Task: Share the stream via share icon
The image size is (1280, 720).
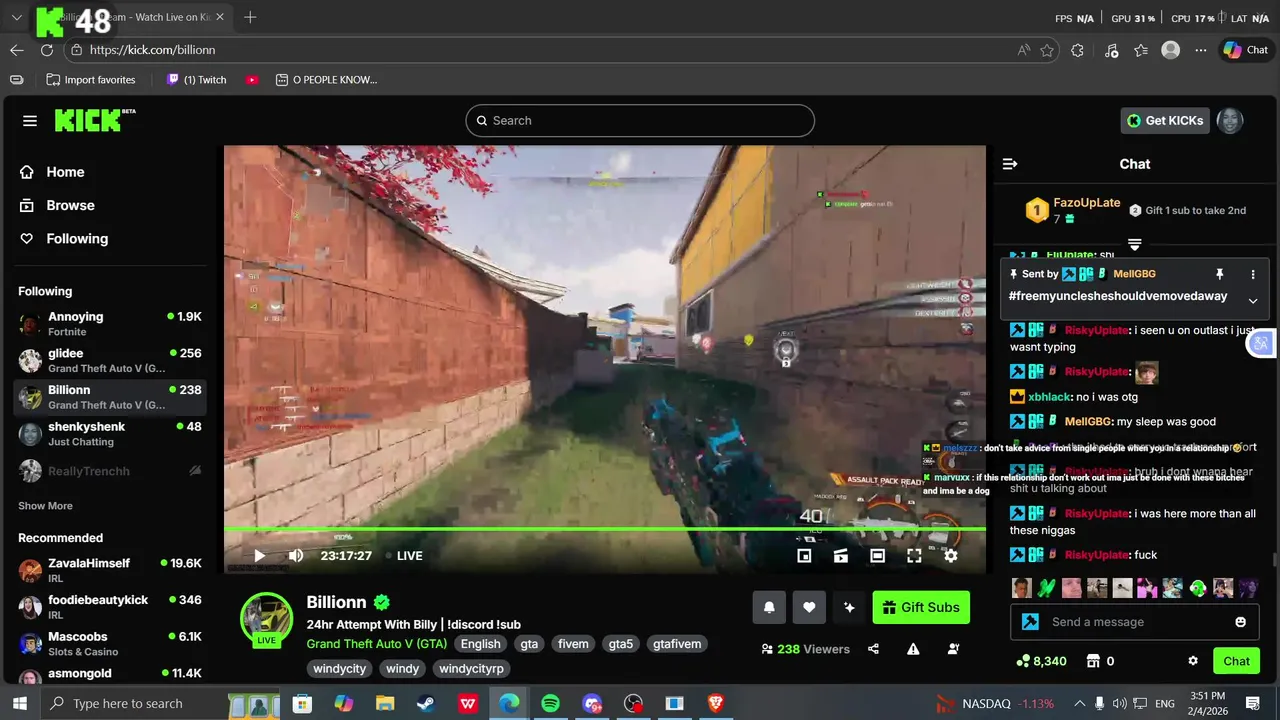Action: tap(873, 649)
